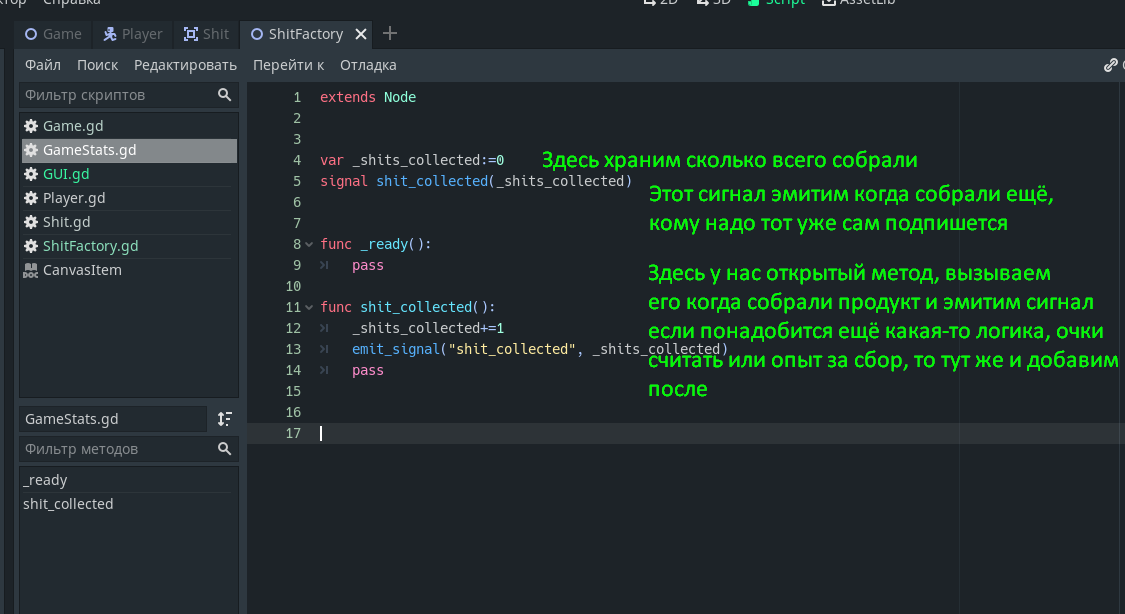Toggle alphabetical sorting of methods list

(225, 419)
